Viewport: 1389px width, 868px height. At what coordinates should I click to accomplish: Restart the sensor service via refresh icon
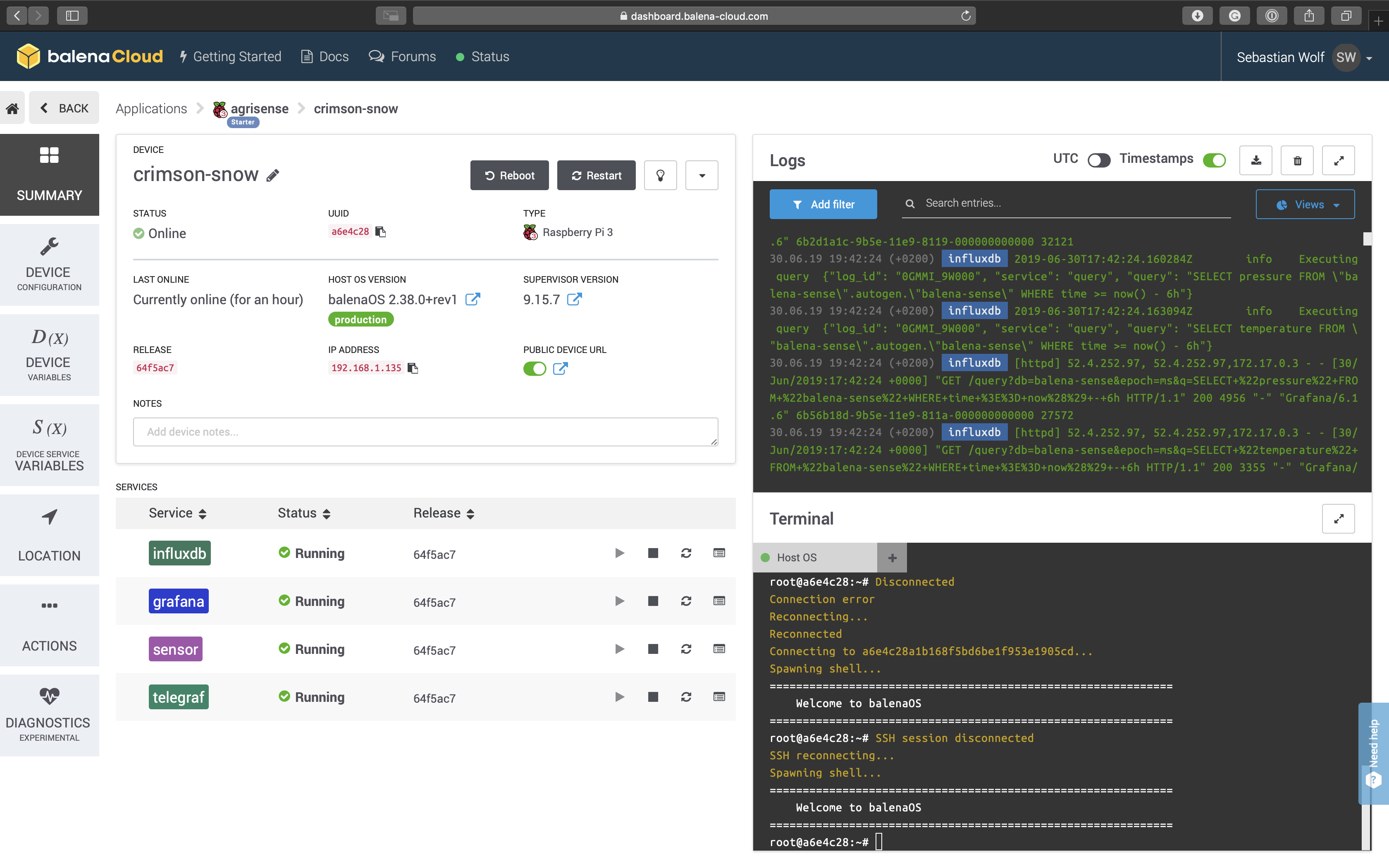[x=686, y=649]
